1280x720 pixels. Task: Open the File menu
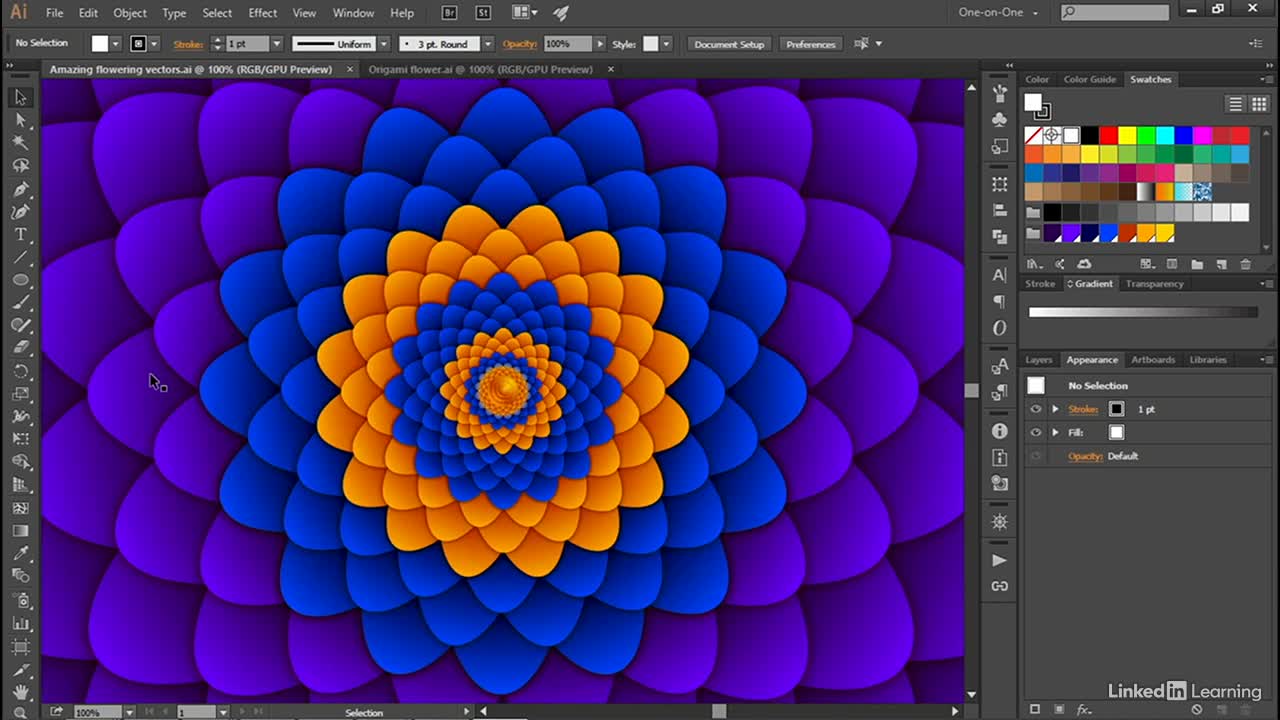(x=54, y=13)
